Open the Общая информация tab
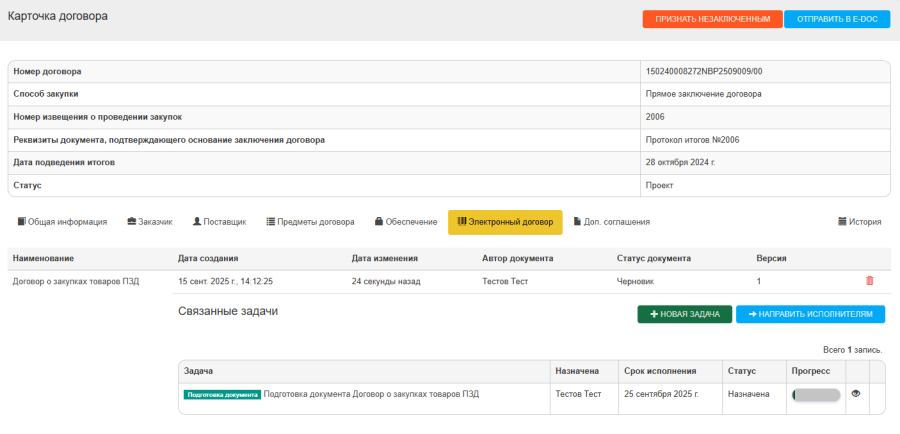 tap(62, 222)
